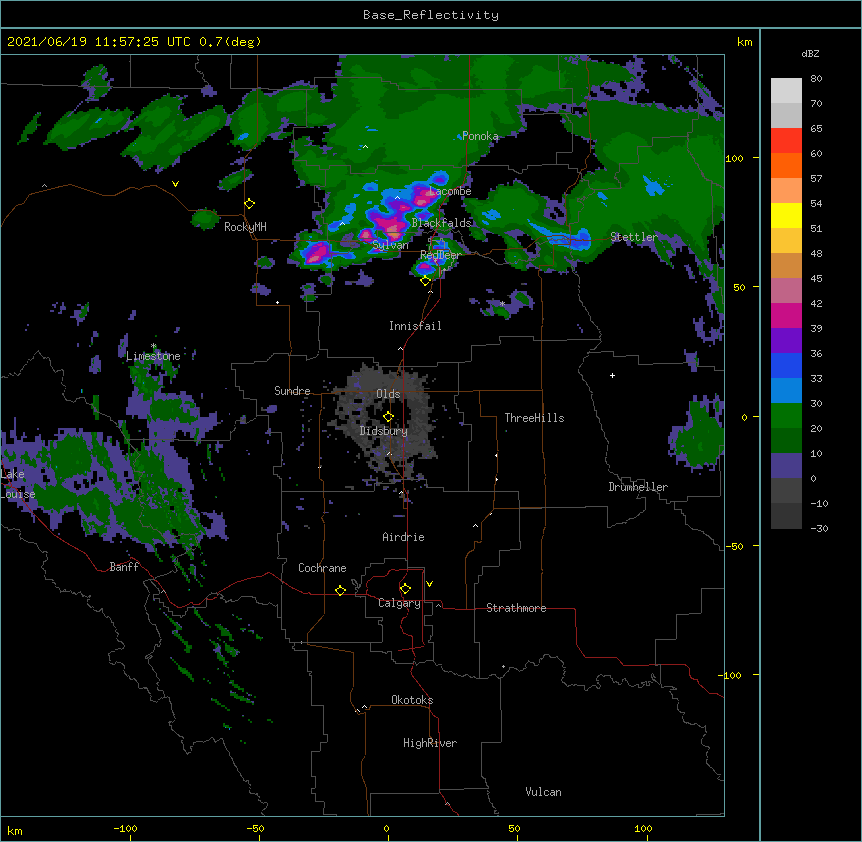
Task: Click the Vulcan city label
Action: coord(543,792)
